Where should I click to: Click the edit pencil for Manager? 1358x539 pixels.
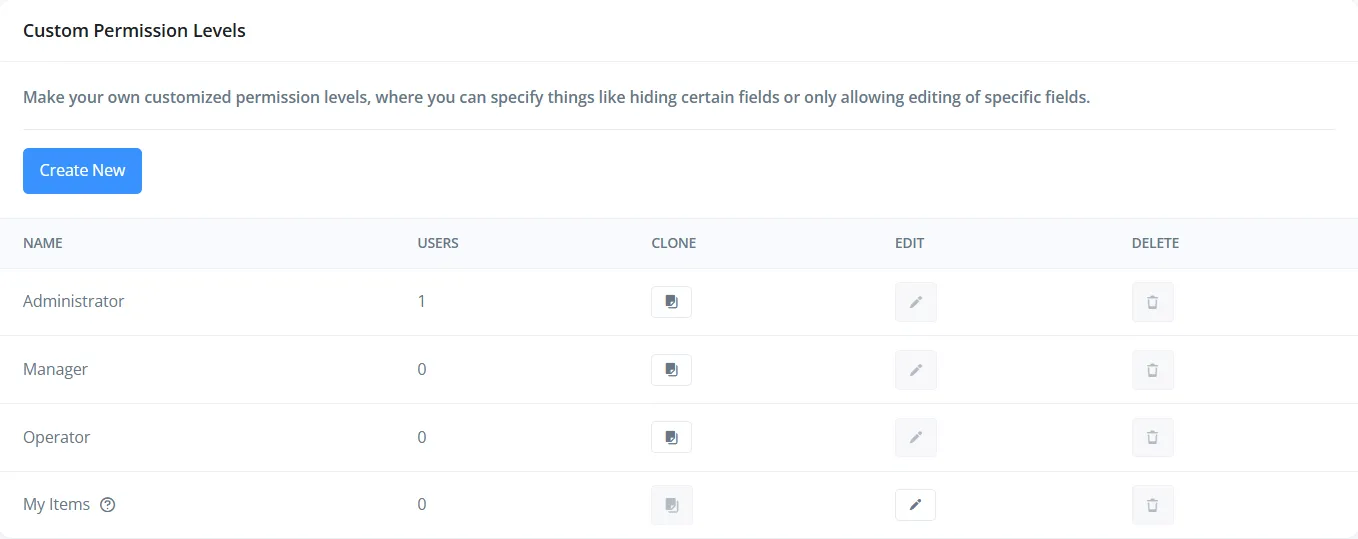coord(916,370)
